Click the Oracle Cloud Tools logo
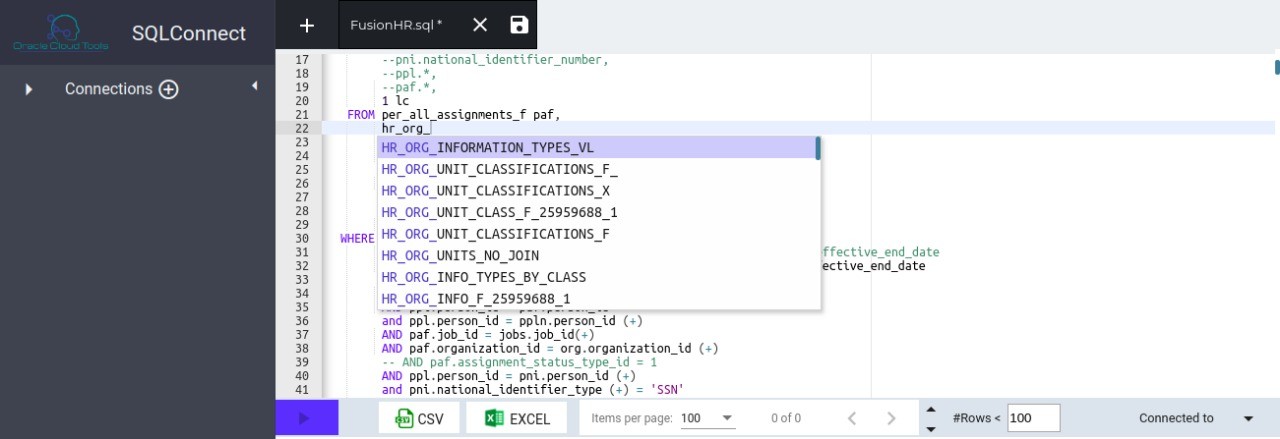 click(x=62, y=32)
